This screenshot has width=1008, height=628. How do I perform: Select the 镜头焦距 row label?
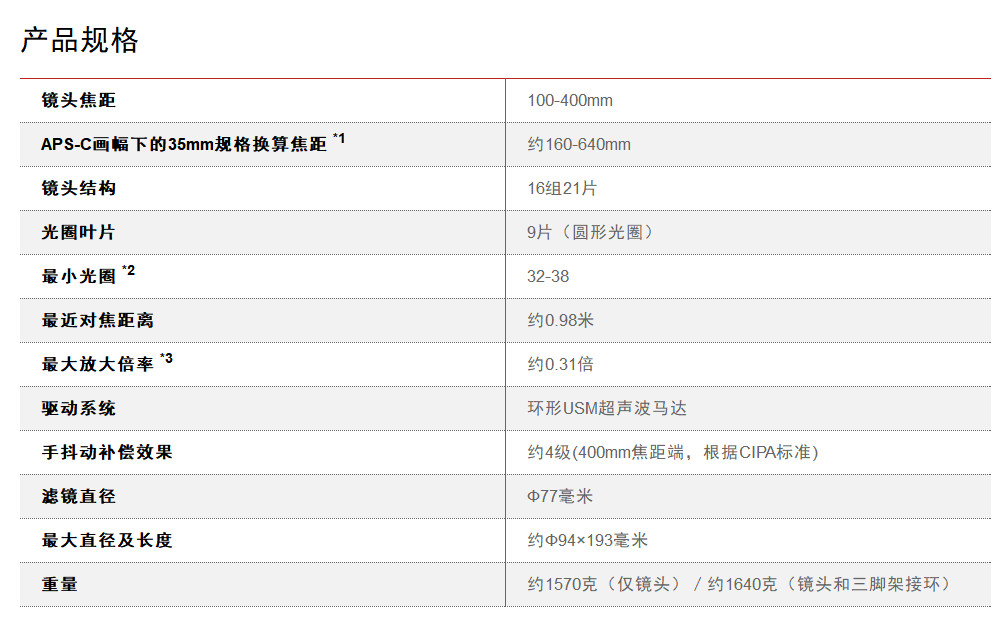pyautogui.click(x=78, y=100)
